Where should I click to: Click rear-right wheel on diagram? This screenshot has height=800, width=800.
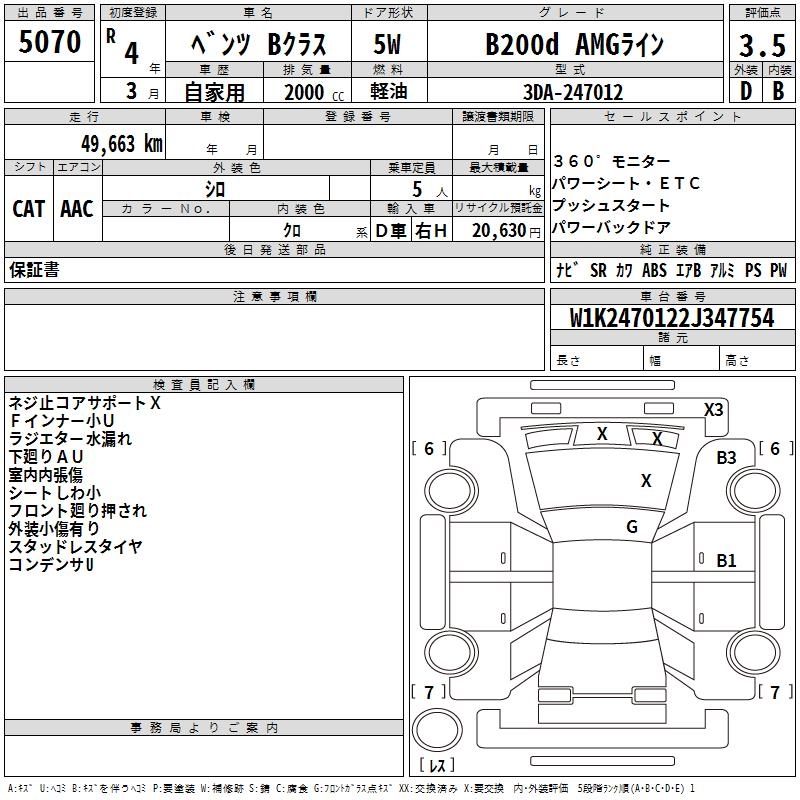click(753, 653)
